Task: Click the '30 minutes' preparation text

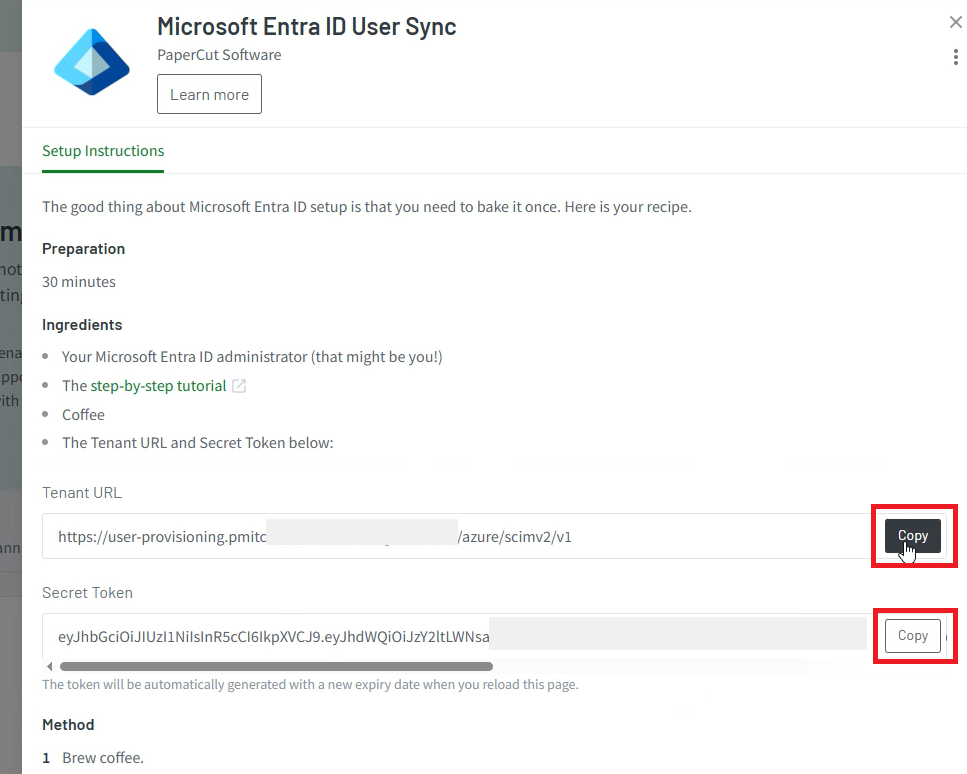Action: (x=79, y=282)
